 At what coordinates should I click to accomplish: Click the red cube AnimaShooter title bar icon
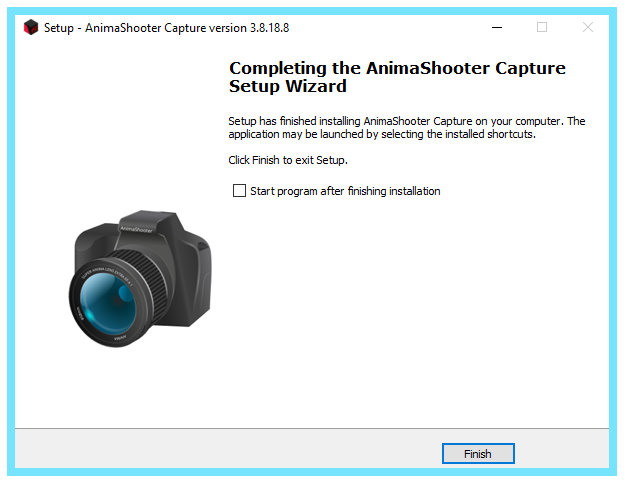(31, 27)
